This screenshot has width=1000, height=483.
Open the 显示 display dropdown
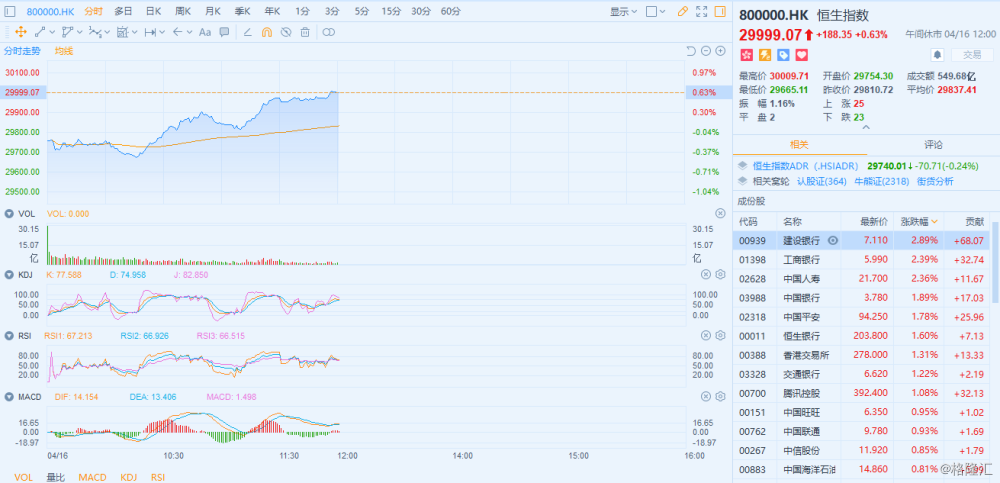pyautogui.click(x=624, y=11)
